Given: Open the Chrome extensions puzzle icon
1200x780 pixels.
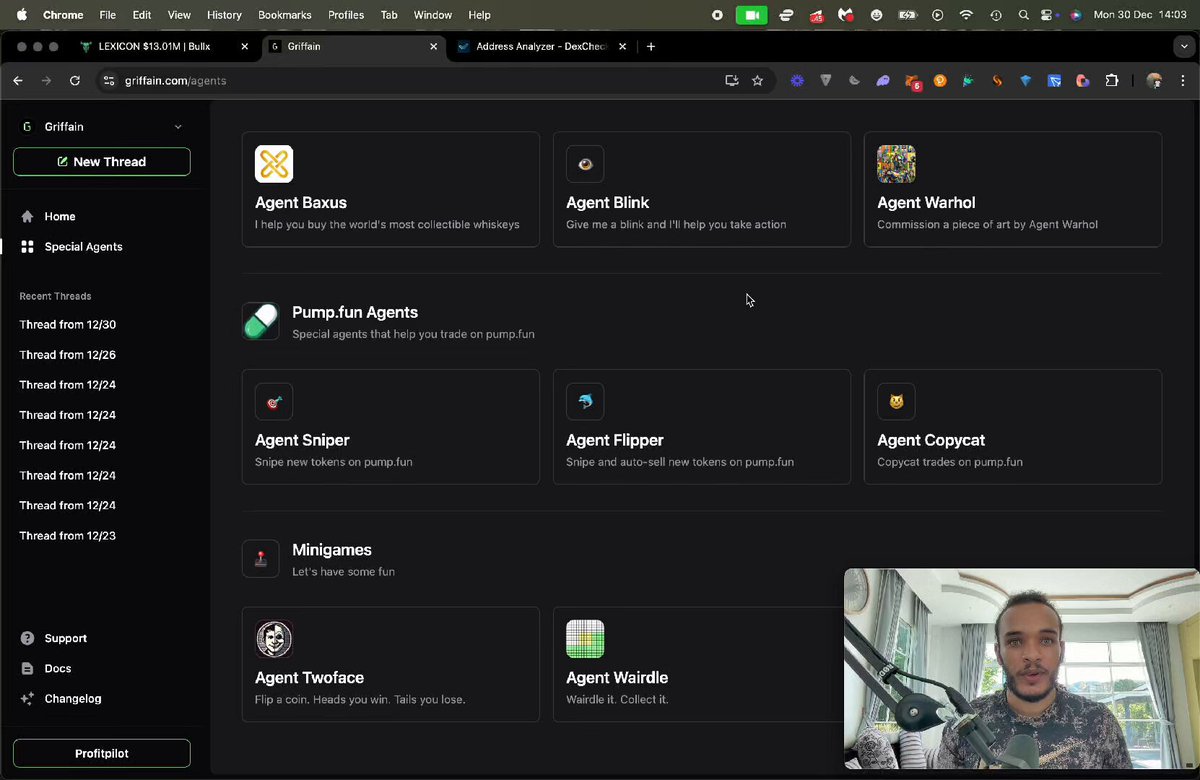Looking at the screenshot, I should [1111, 81].
